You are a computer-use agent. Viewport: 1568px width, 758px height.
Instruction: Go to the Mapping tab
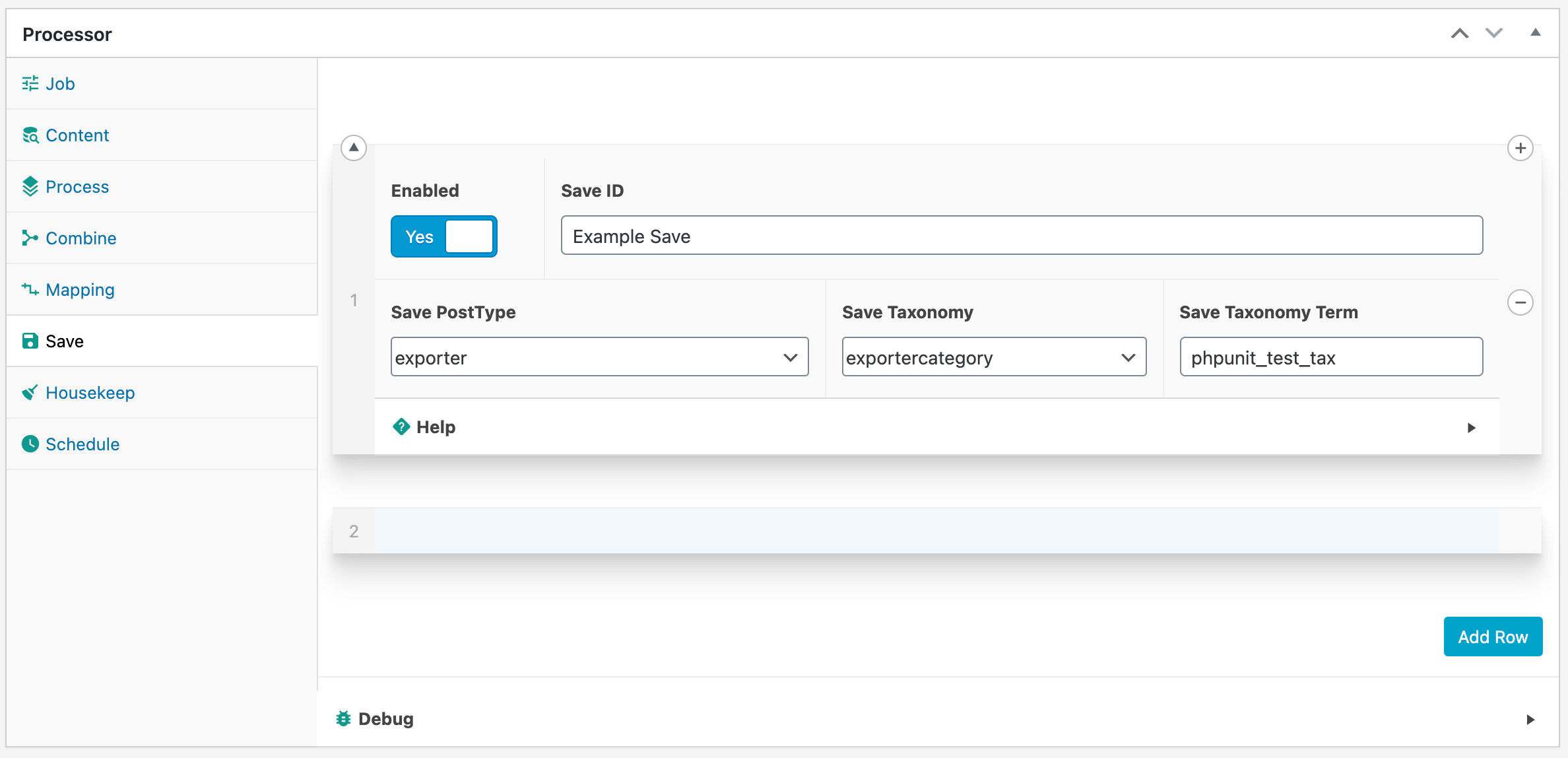[162, 290]
